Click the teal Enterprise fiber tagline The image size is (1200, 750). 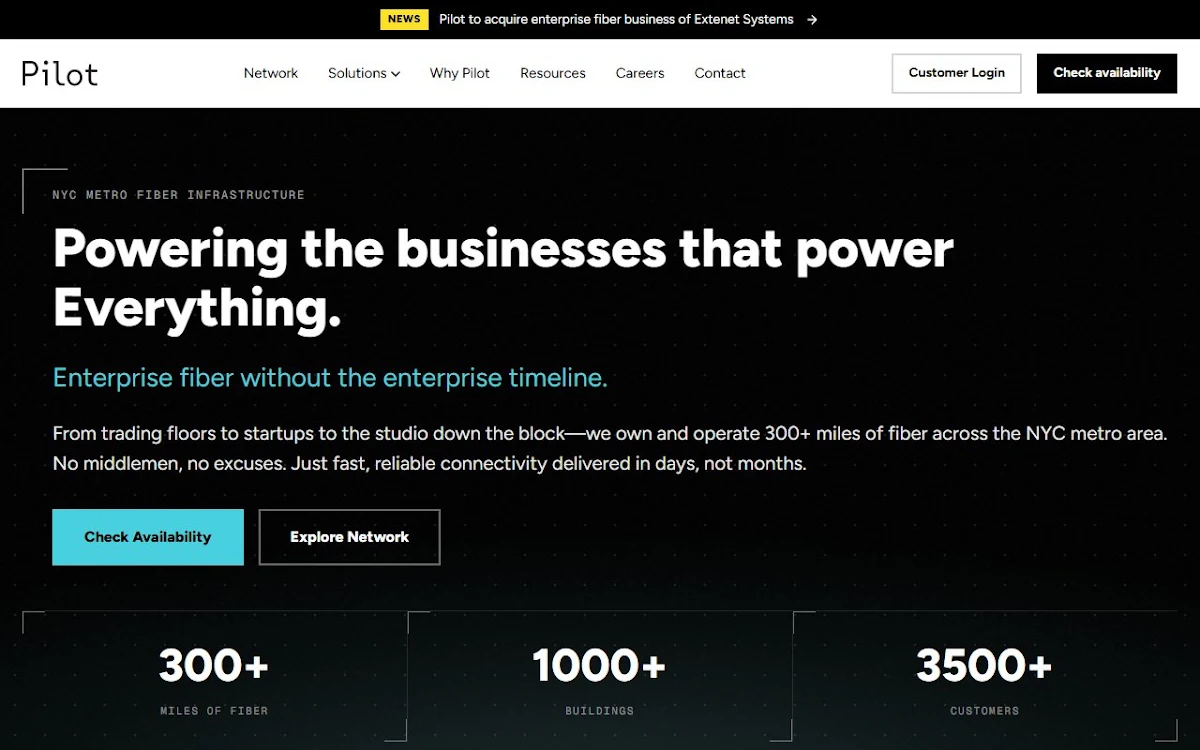pyautogui.click(x=330, y=378)
